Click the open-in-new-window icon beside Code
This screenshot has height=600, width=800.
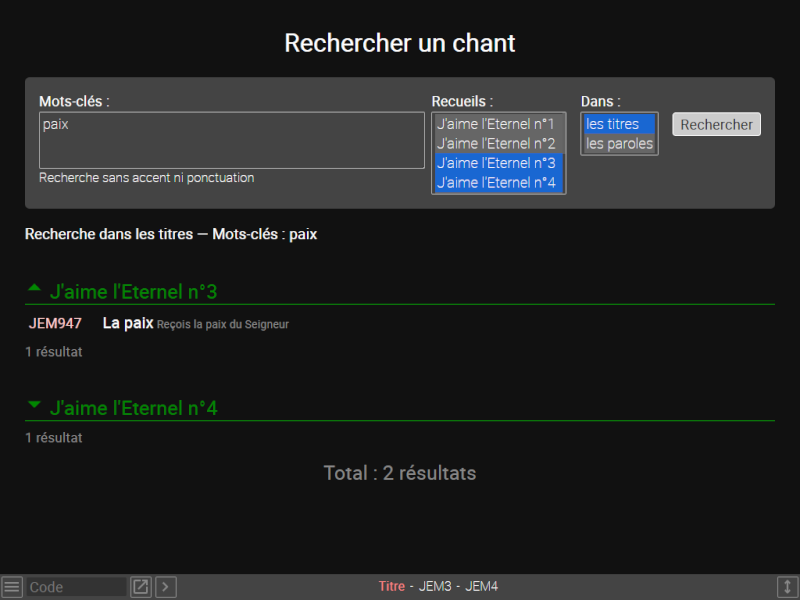coord(141,587)
